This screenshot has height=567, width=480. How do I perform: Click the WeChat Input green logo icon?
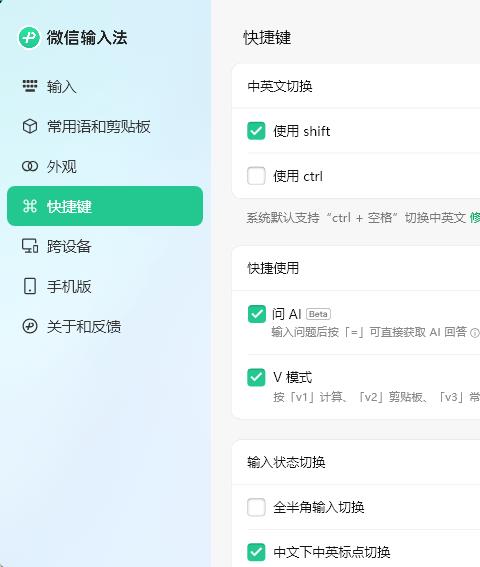pos(29,37)
